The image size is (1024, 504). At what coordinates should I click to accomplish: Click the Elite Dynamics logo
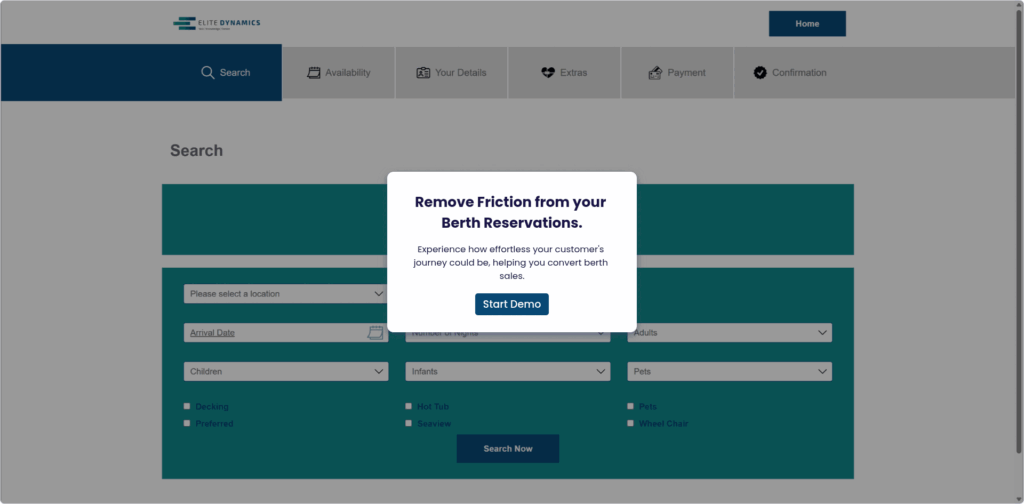click(x=216, y=24)
